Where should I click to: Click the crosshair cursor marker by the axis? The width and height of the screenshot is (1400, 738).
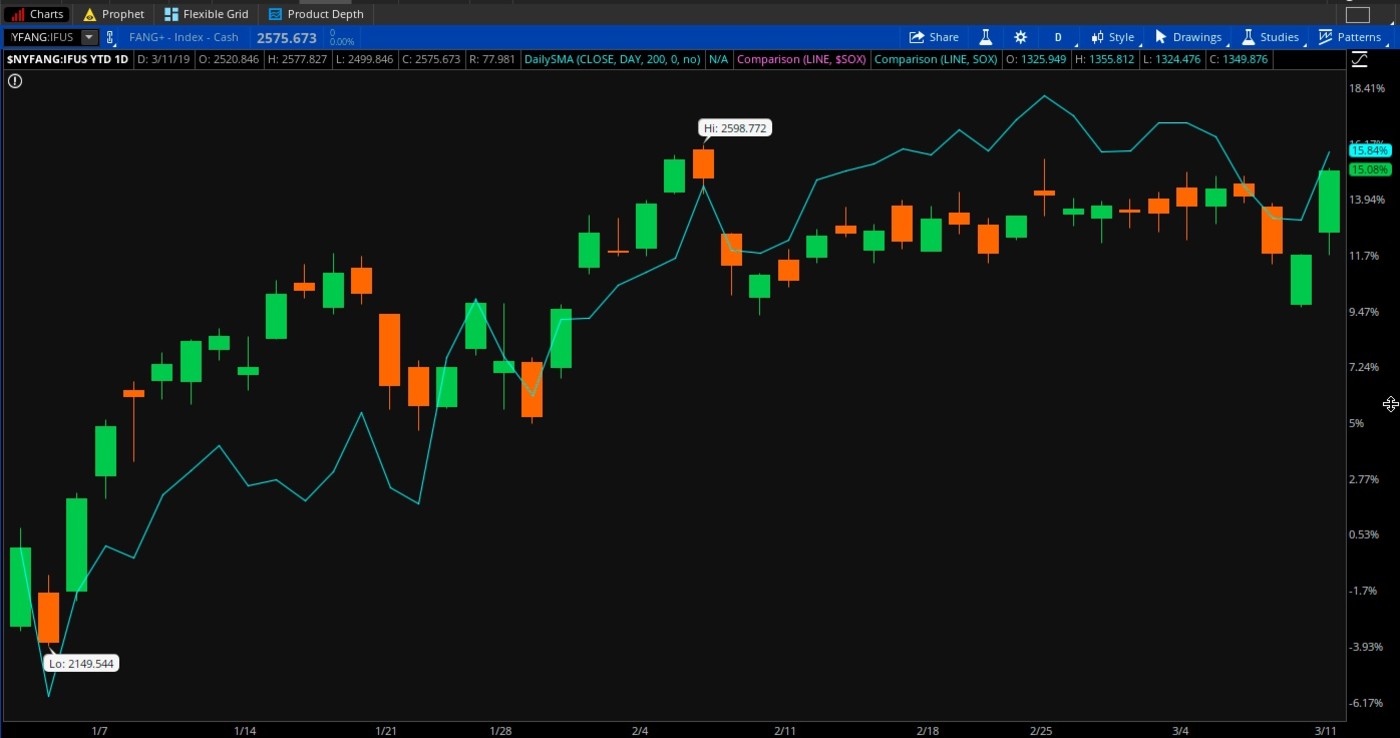coord(1390,404)
